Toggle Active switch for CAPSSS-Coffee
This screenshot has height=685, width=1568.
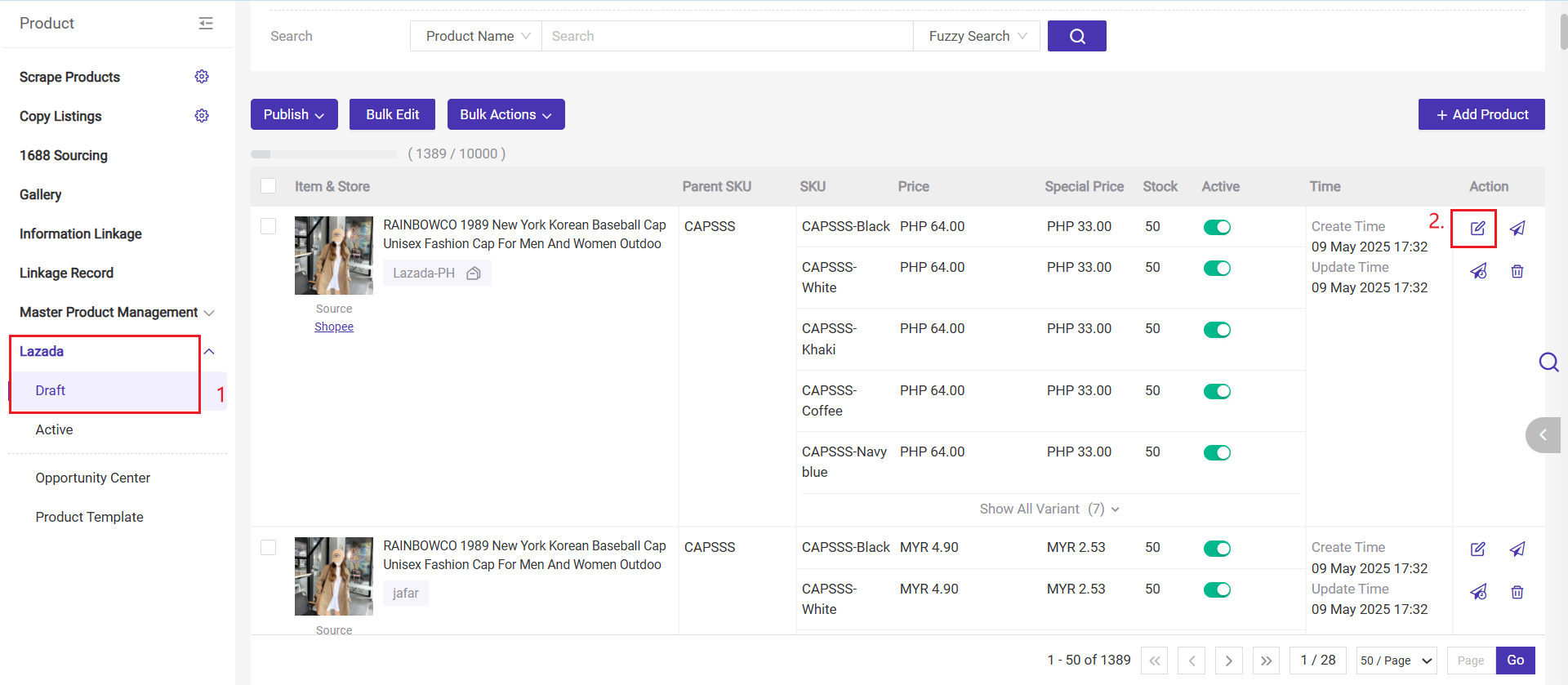1217,391
